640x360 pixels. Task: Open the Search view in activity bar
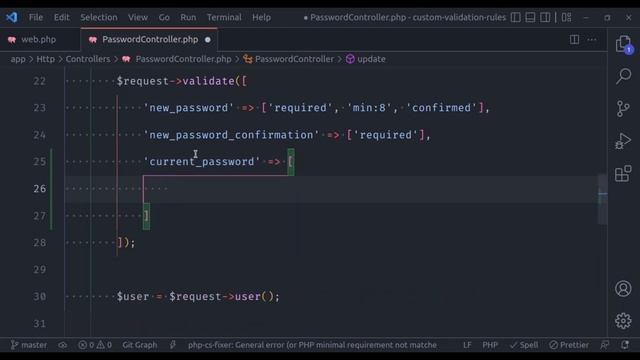tap(623, 76)
